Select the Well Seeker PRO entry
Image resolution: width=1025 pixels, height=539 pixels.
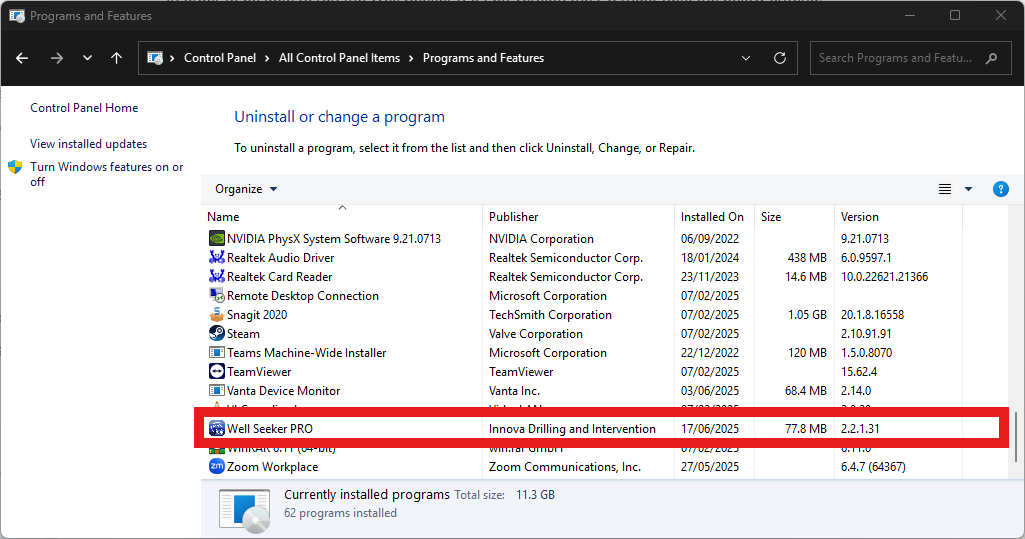click(601, 429)
